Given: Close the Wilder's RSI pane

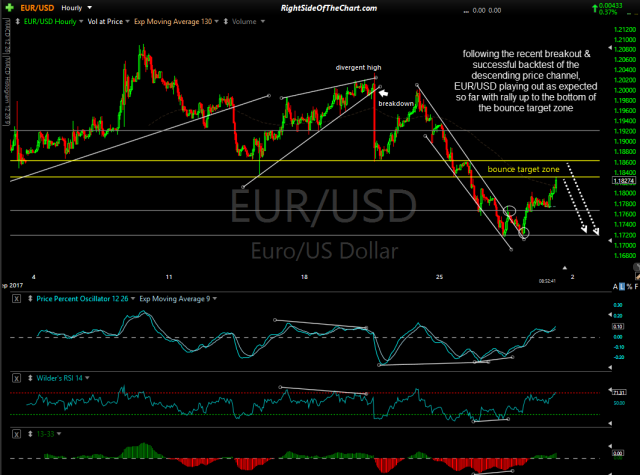Looking at the screenshot, I should pyautogui.click(x=16, y=378).
